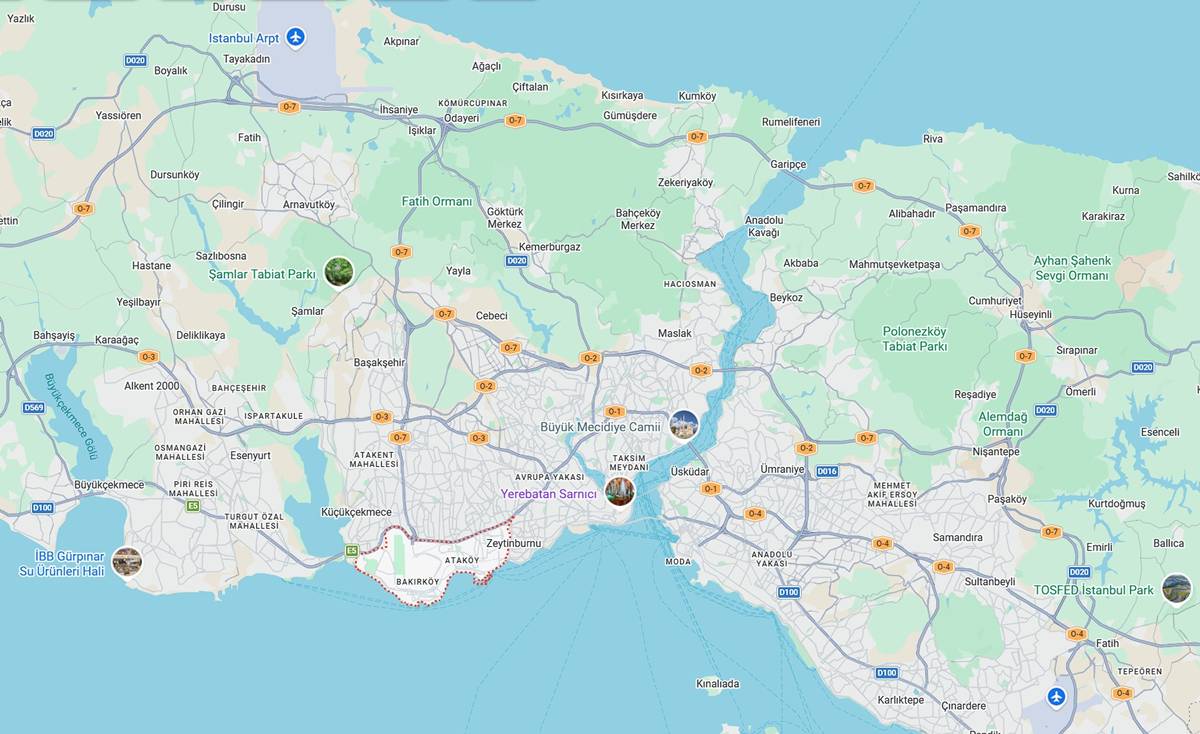Click the D569 road shield near Büyükçekmece Gölü
The height and width of the screenshot is (734, 1200).
point(34,407)
